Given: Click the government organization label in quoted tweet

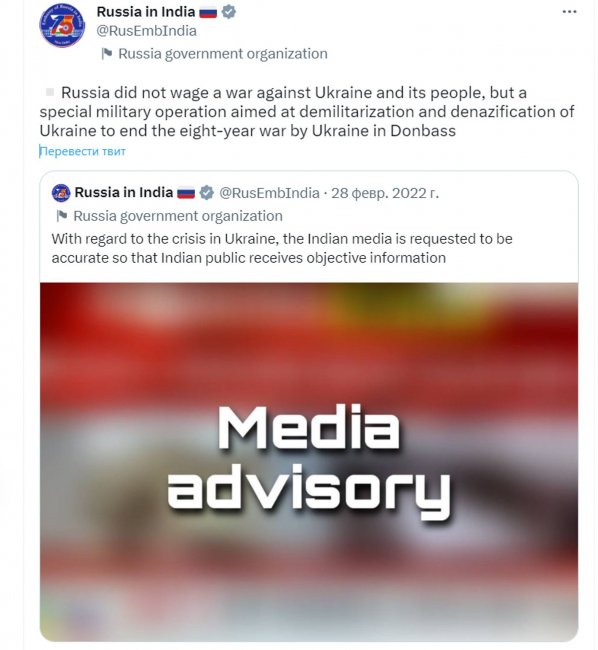Looking at the screenshot, I should (x=178, y=216).
